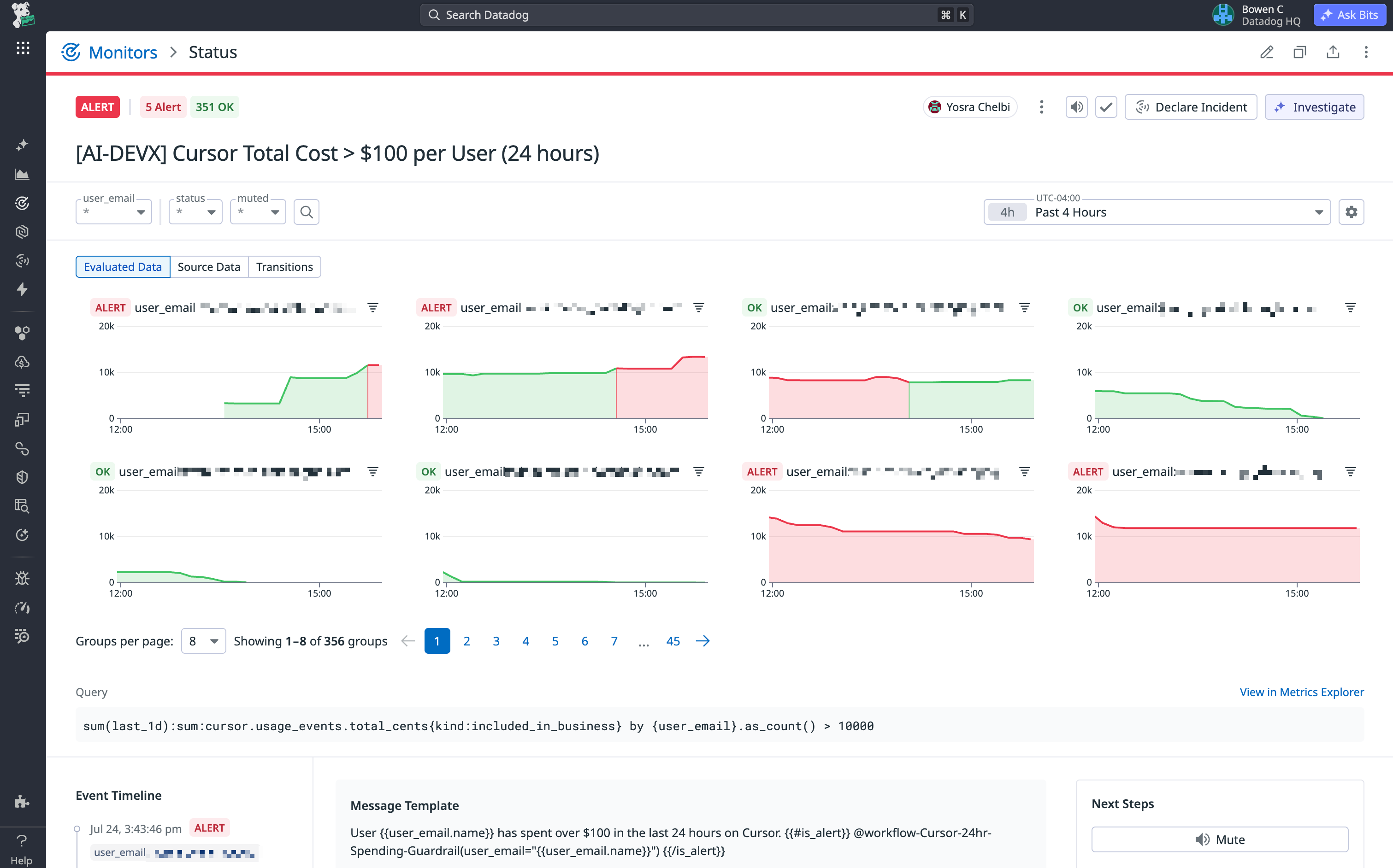Click the mute speaker icon button

click(1077, 107)
